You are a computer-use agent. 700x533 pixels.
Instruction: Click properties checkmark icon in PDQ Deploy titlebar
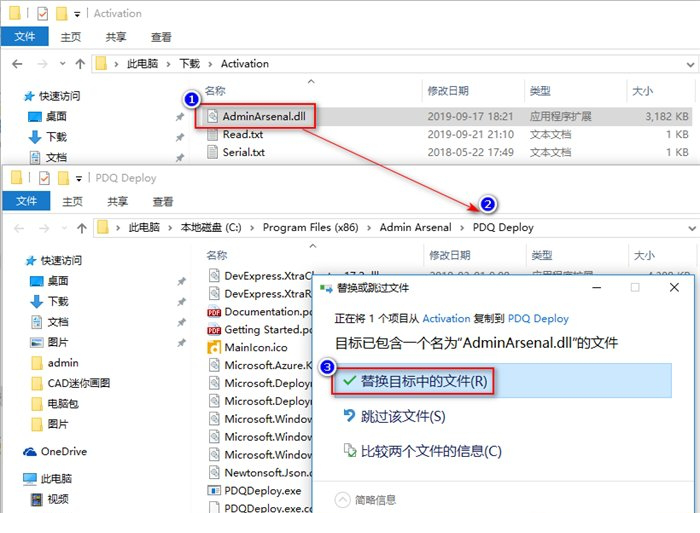(x=45, y=179)
